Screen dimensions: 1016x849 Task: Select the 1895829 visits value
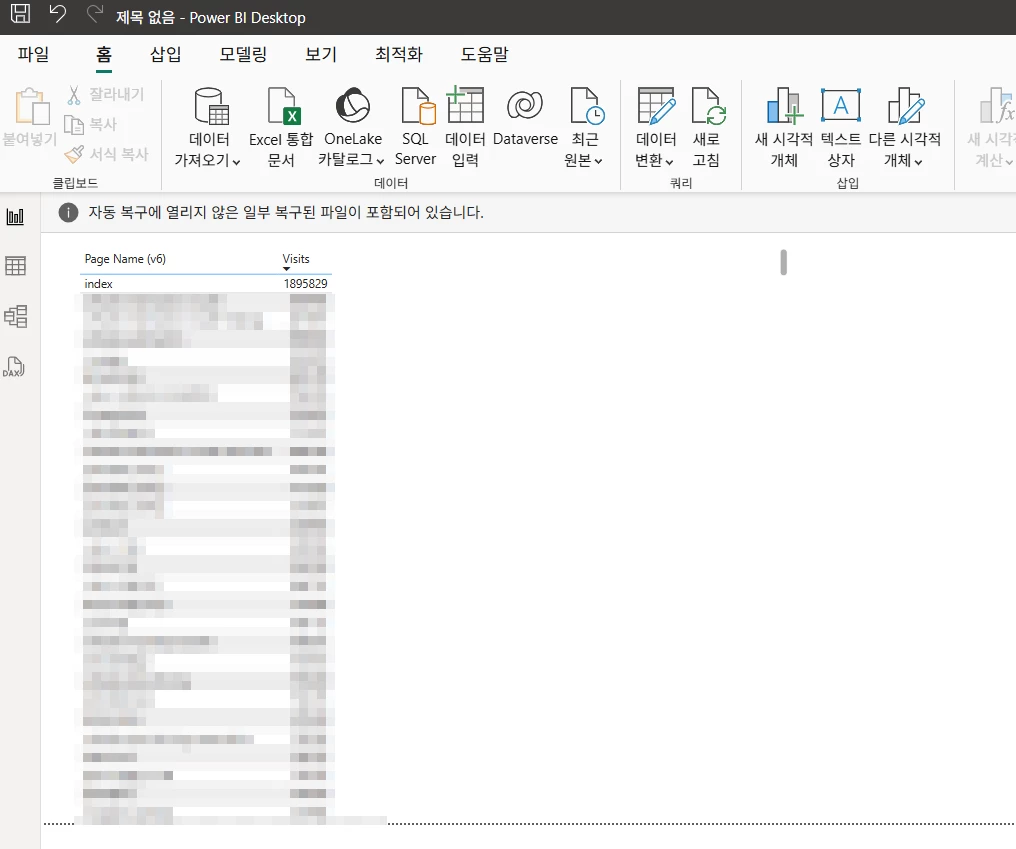coord(306,284)
